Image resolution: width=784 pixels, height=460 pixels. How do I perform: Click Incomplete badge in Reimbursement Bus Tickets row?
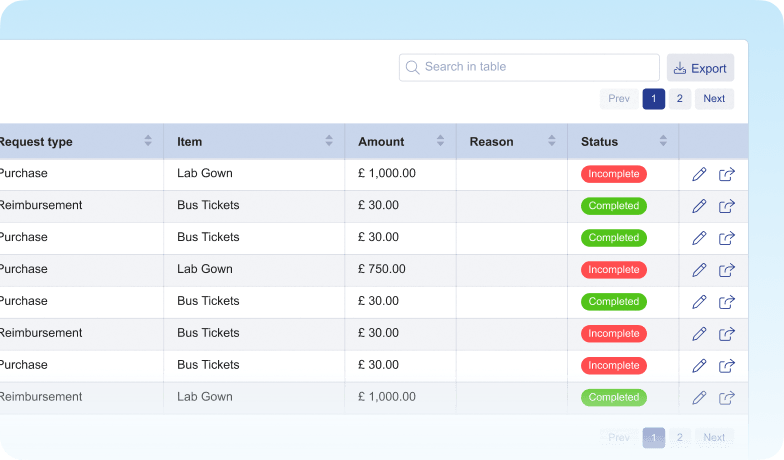[614, 334]
